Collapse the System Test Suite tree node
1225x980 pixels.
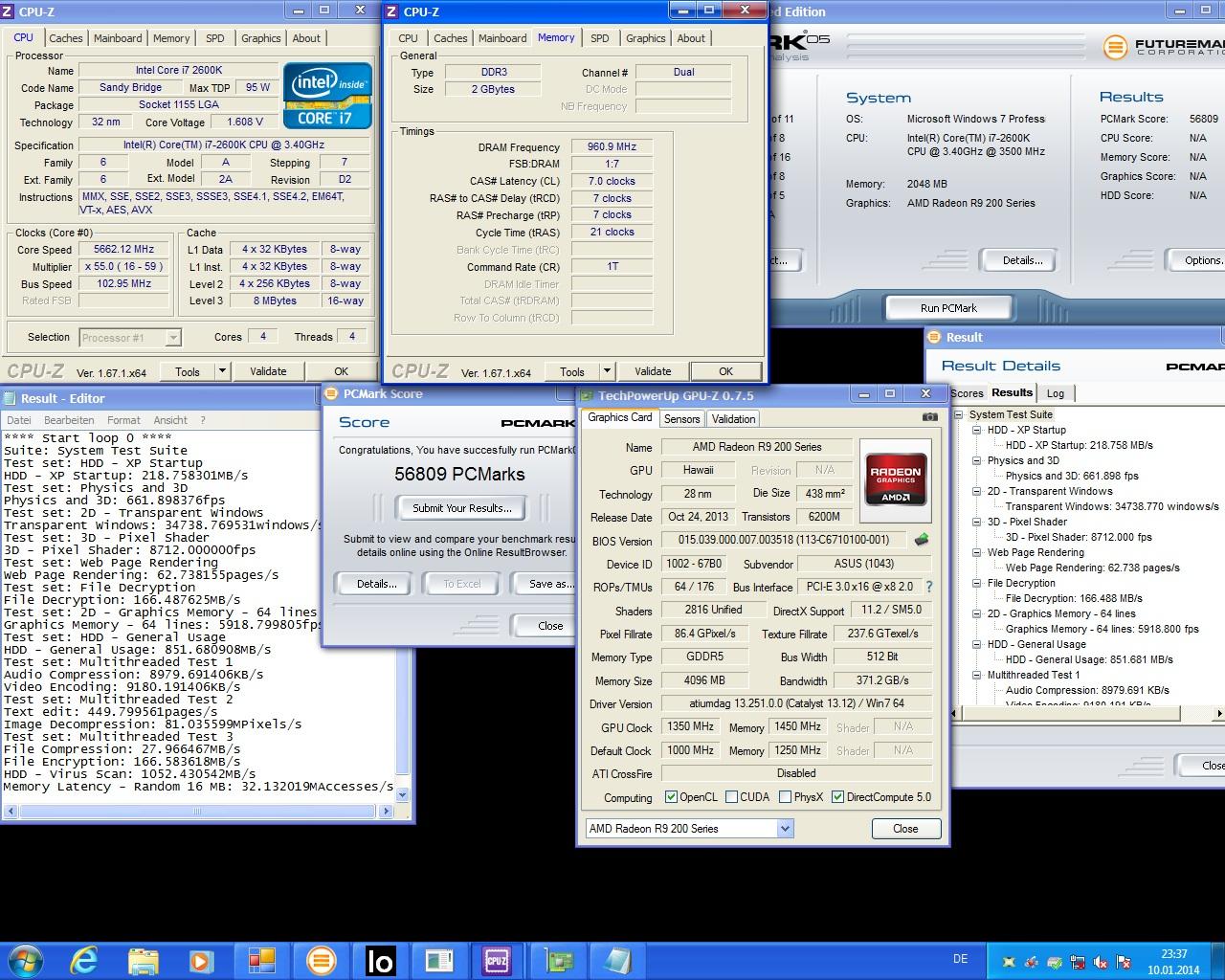point(958,414)
